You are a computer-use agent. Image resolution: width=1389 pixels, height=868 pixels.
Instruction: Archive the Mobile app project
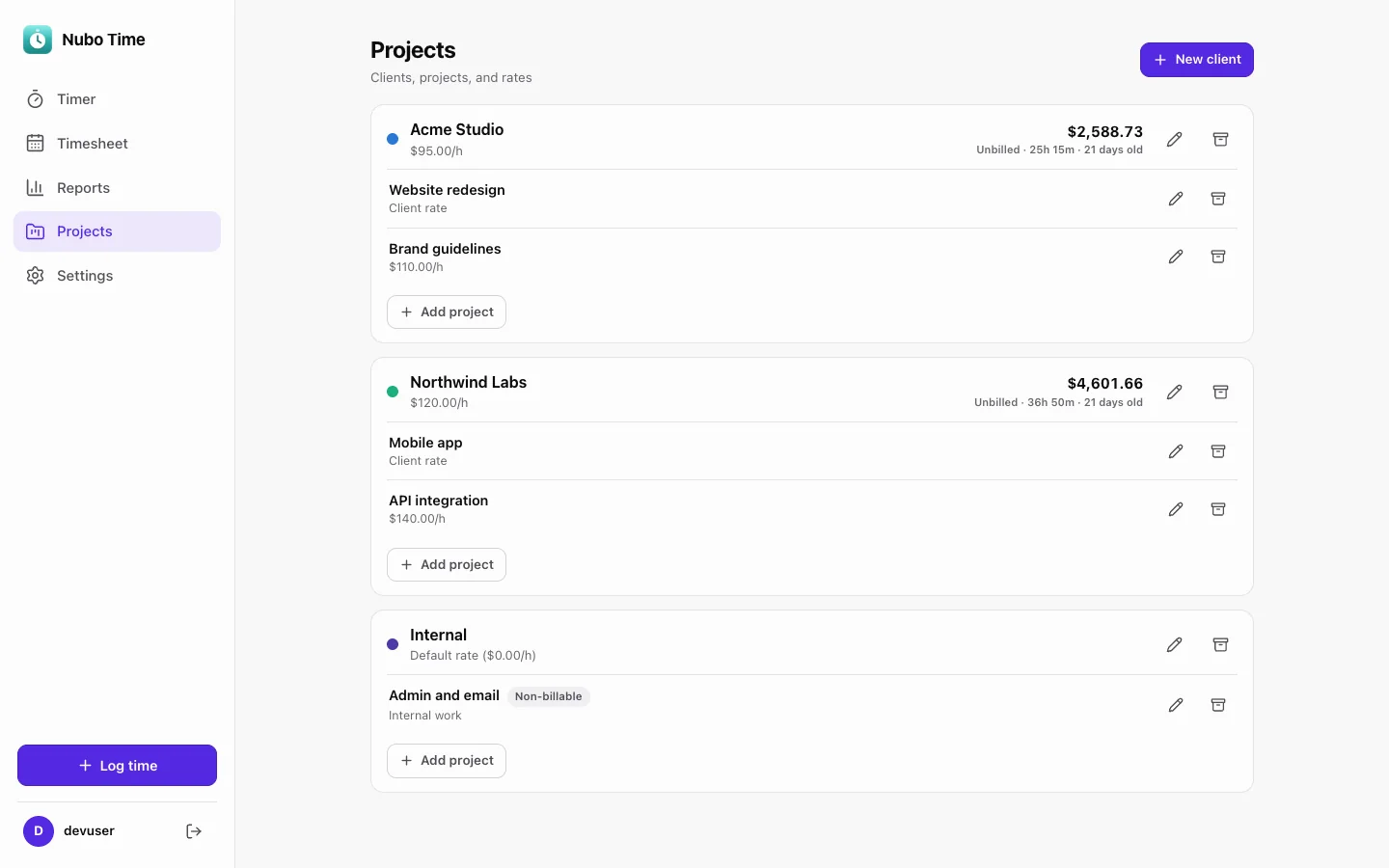tap(1218, 451)
